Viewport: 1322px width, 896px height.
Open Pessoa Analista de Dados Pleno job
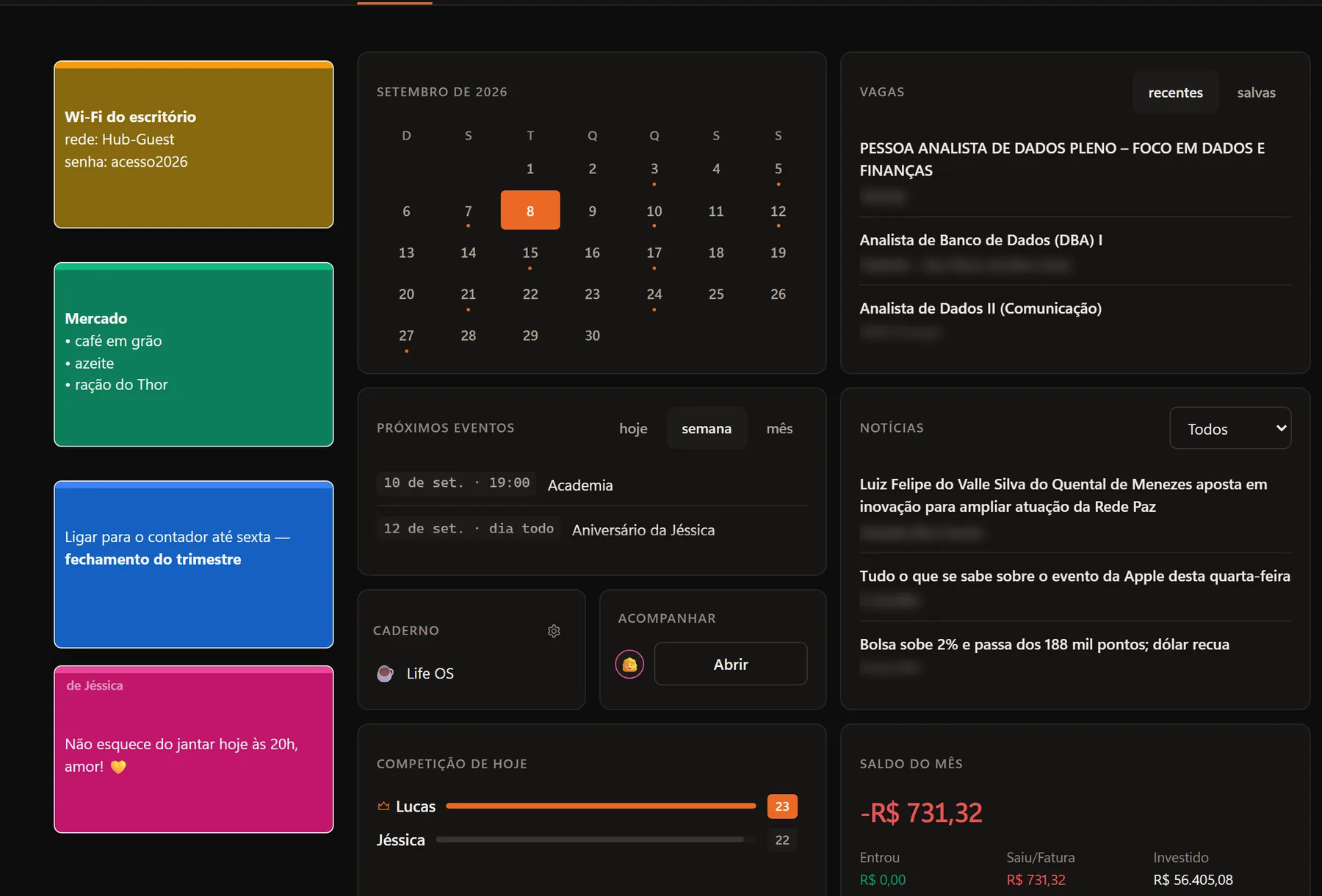pos(1062,159)
